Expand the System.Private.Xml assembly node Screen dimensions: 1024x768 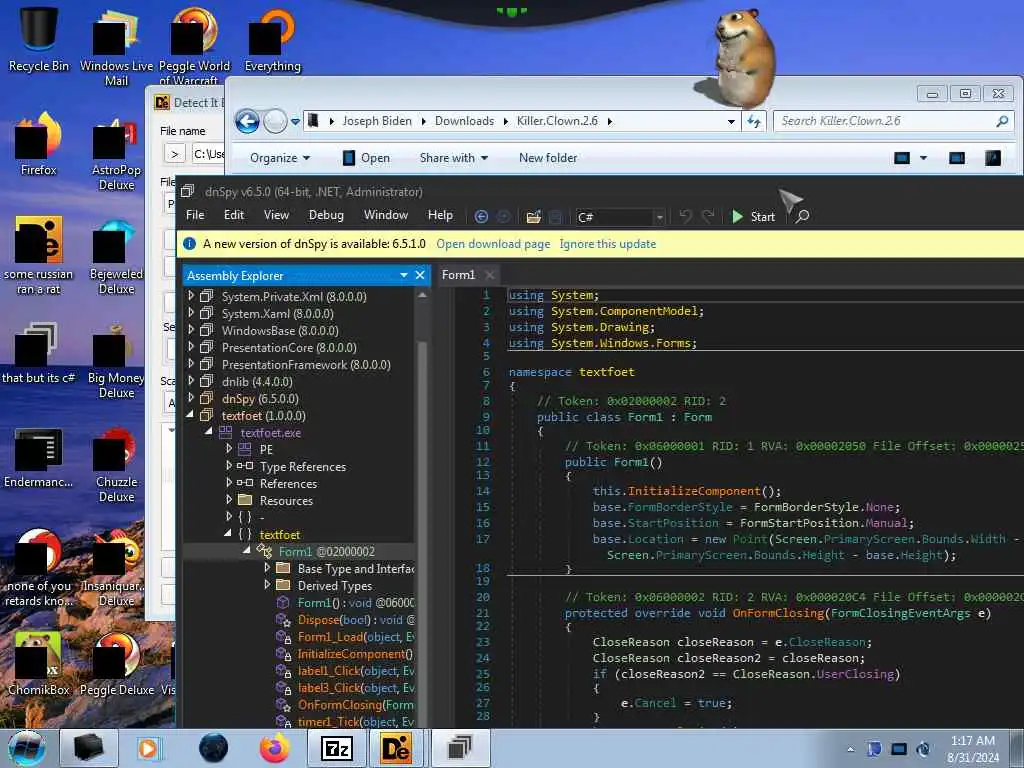coord(191,296)
